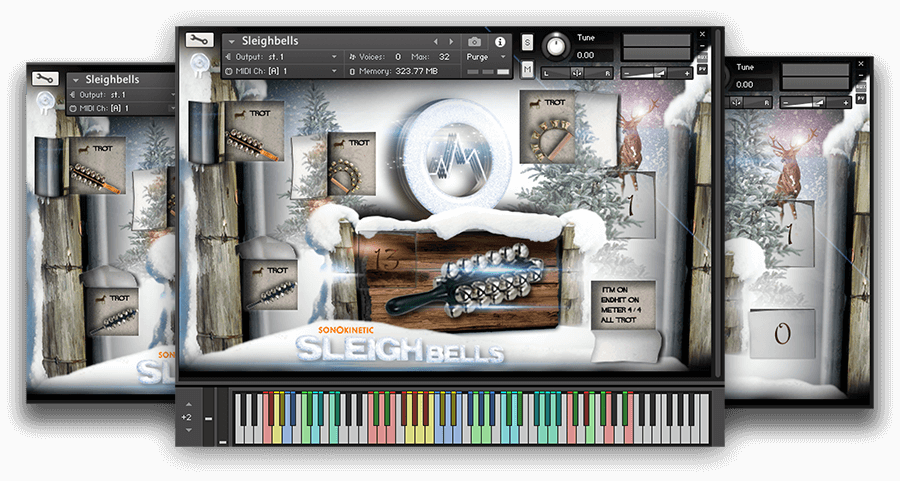Take a snapshot with the camera icon

[474, 42]
